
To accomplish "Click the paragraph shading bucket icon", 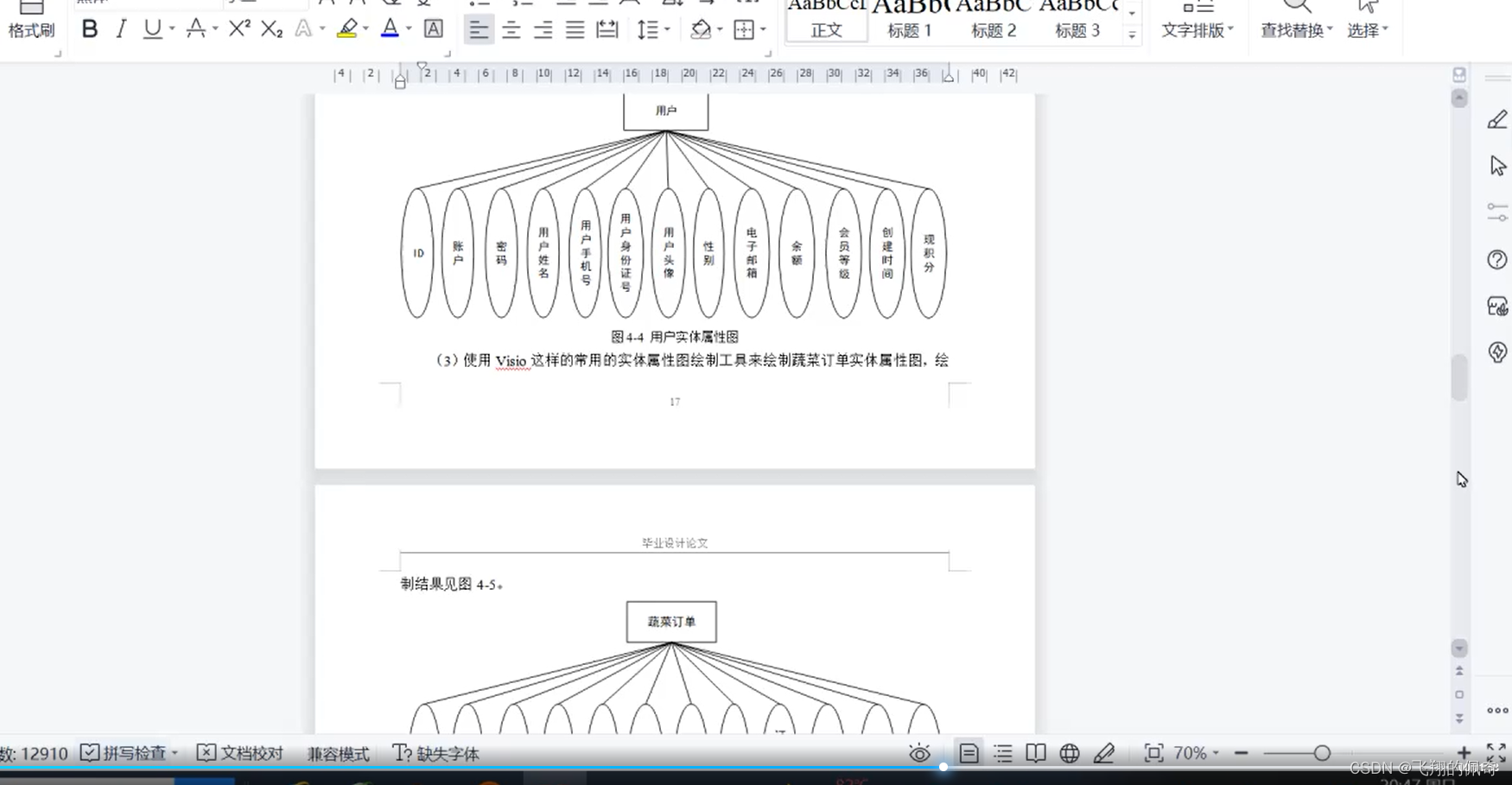I will (701, 30).
